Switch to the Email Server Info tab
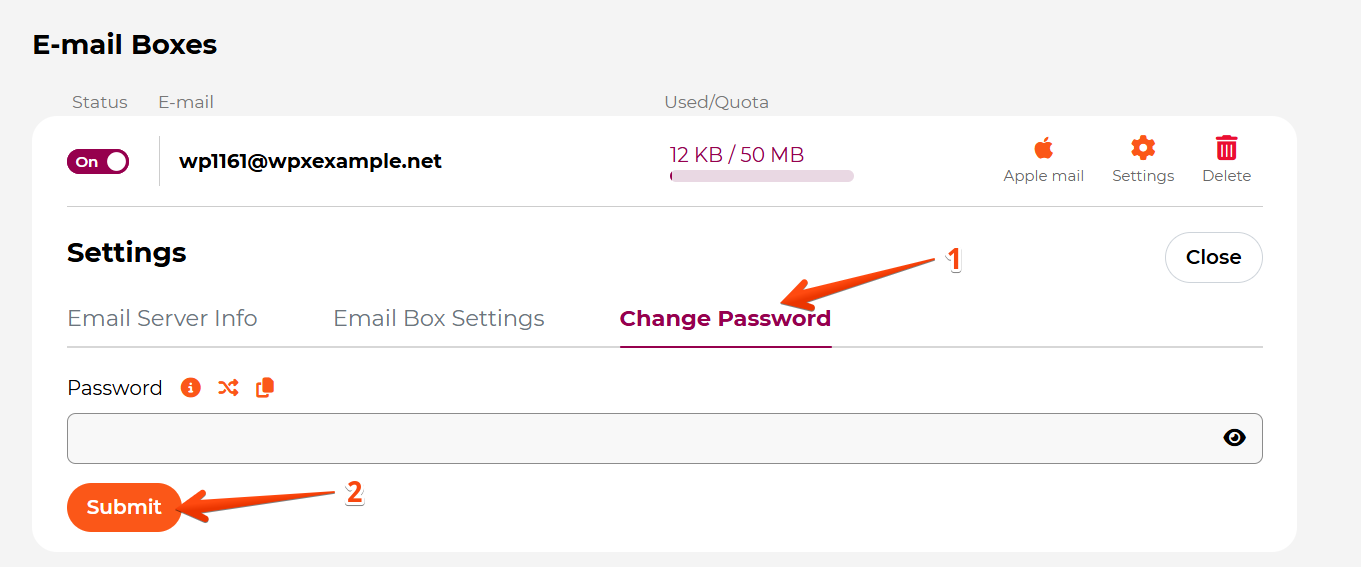The width and height of the screenshot is (1361, 567). pos(162,318)
